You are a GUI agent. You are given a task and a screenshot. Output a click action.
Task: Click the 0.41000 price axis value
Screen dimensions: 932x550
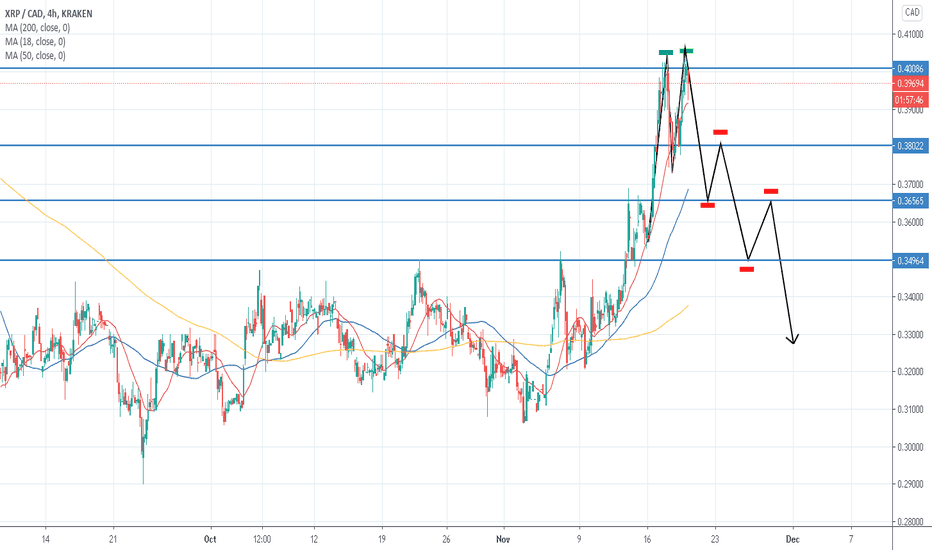[x=910, y=34]
